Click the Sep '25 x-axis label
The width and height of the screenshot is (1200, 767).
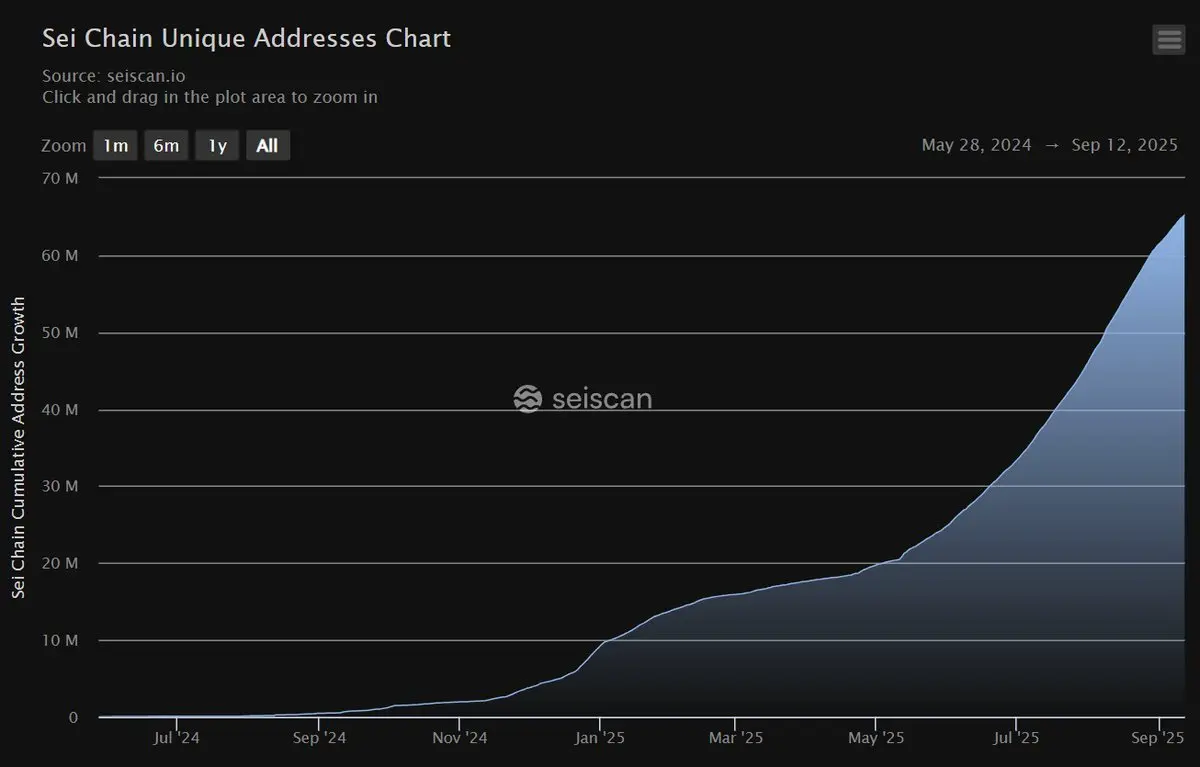point(1158,739)
